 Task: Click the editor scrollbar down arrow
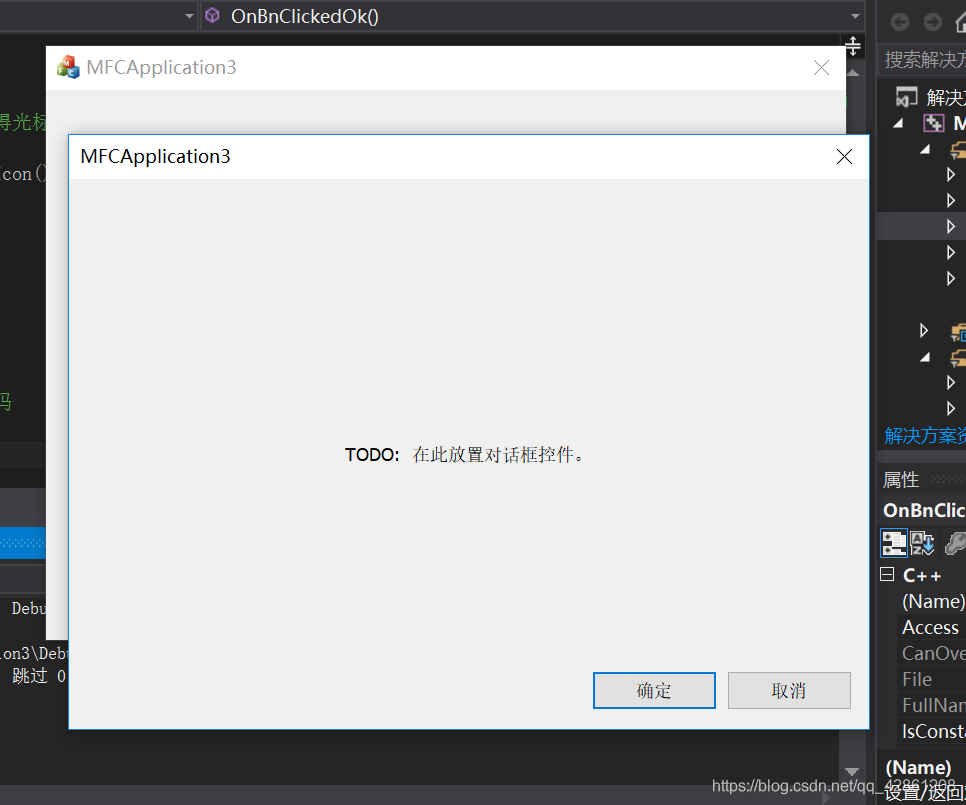852,771
